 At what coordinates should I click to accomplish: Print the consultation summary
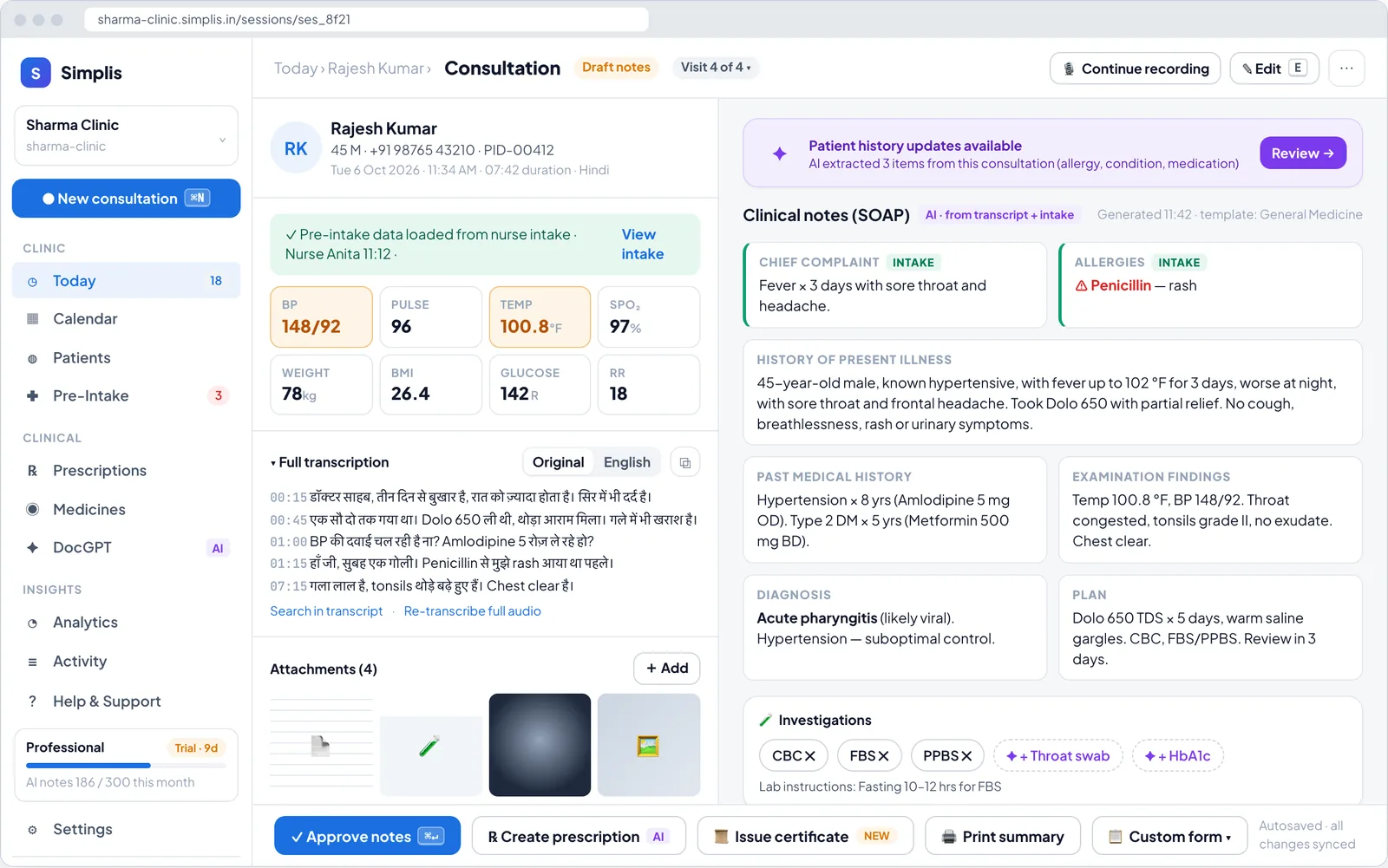click(x=1003, y=837)
